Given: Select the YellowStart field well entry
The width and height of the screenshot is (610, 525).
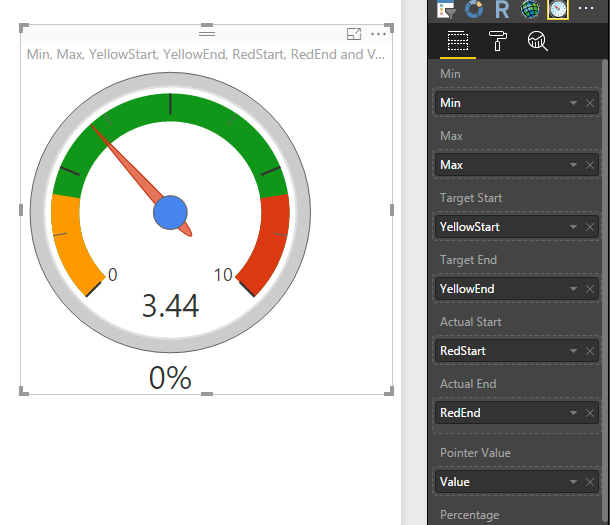Looking at the screenshot, I should click(516, 227).
